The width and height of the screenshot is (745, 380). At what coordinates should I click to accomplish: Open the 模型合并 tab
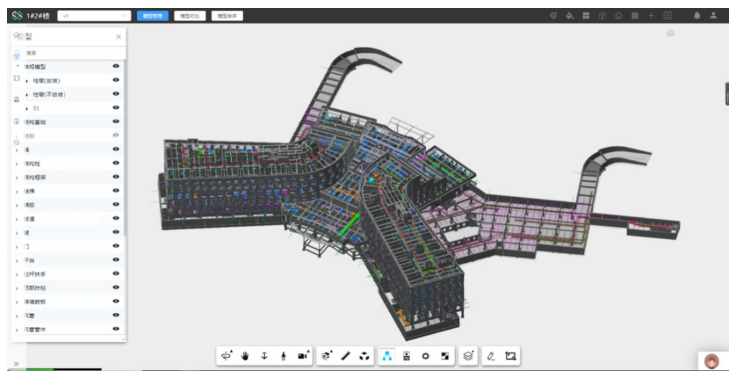point(227,16)
